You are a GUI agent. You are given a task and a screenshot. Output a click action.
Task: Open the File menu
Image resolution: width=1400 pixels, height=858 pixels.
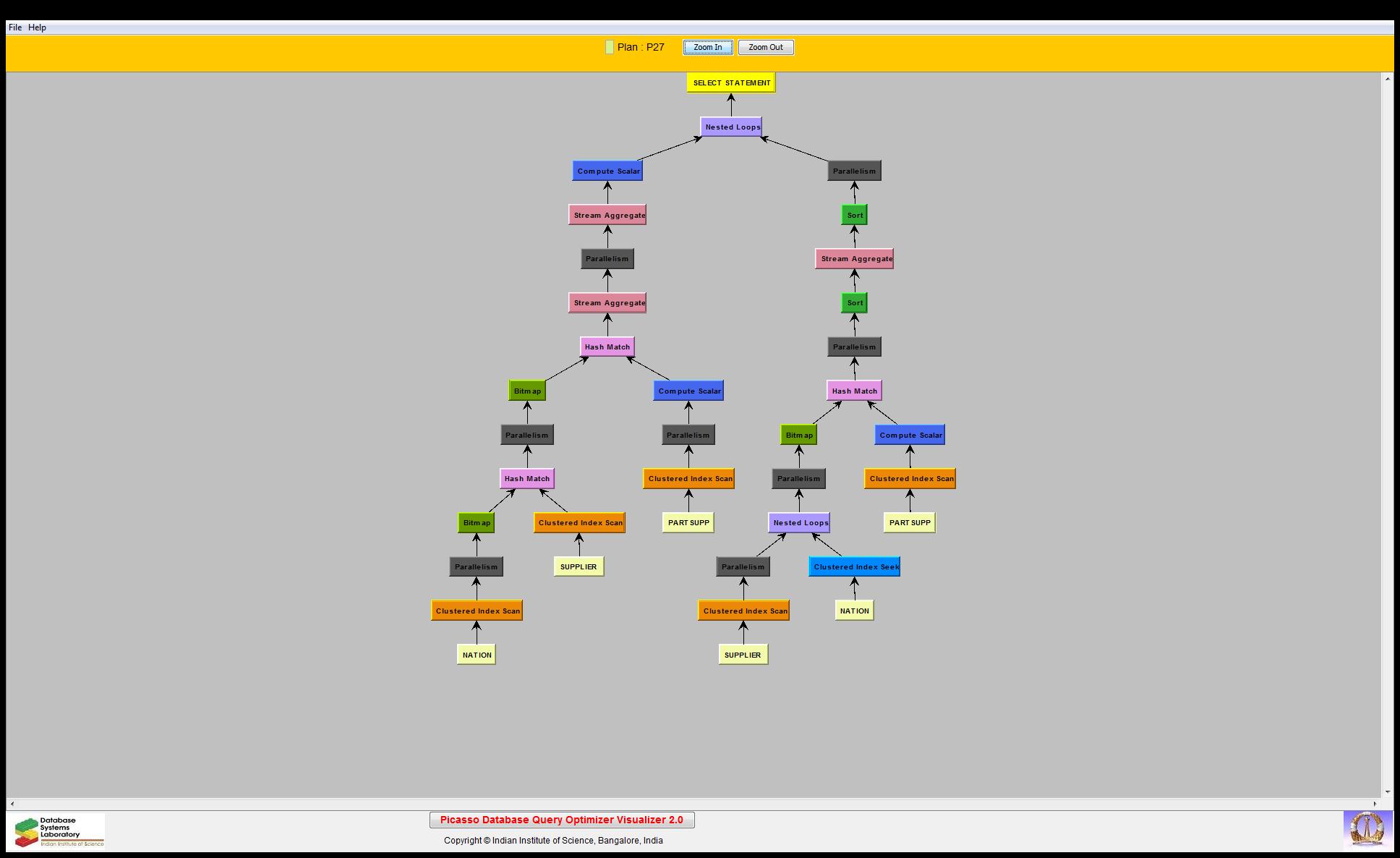[x=14, y=27]
